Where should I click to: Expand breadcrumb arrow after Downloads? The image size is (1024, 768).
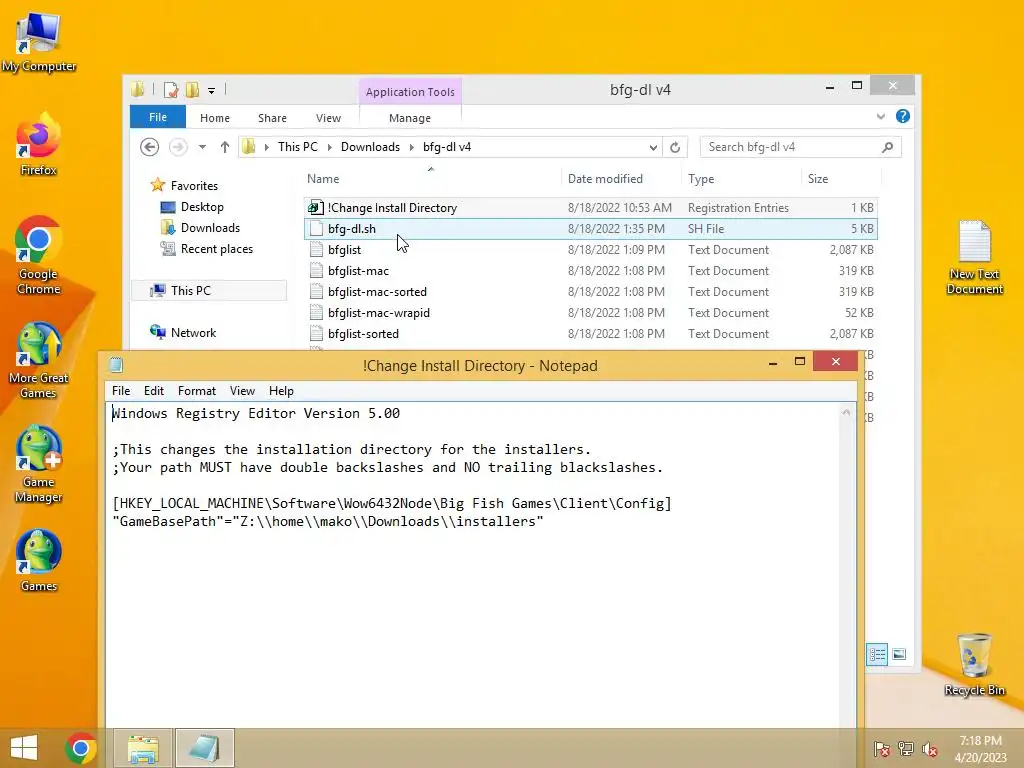[411, 148]
